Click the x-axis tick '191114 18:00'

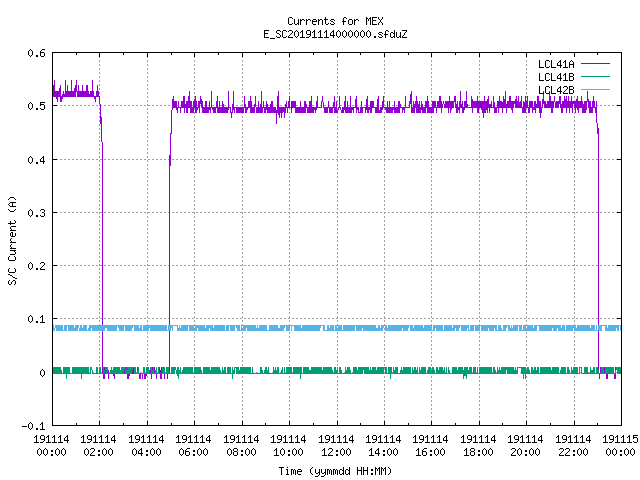click(x=478, y=446)
